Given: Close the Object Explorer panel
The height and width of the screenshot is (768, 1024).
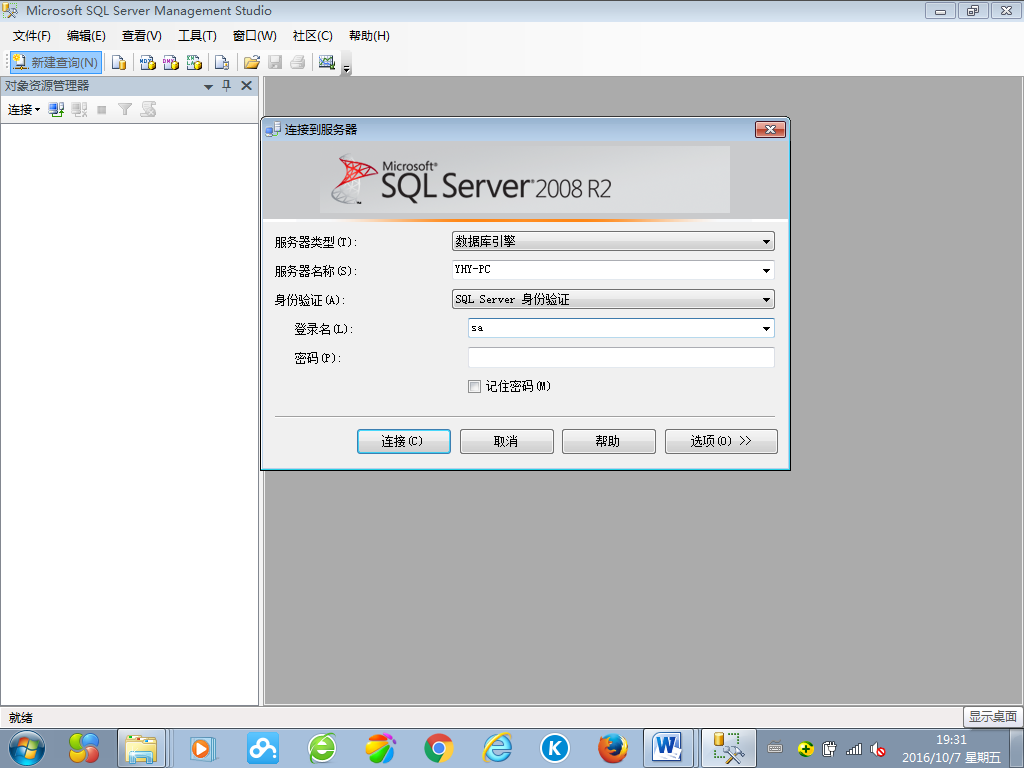Looking at the screenshot, I should [x=246, y=86].
